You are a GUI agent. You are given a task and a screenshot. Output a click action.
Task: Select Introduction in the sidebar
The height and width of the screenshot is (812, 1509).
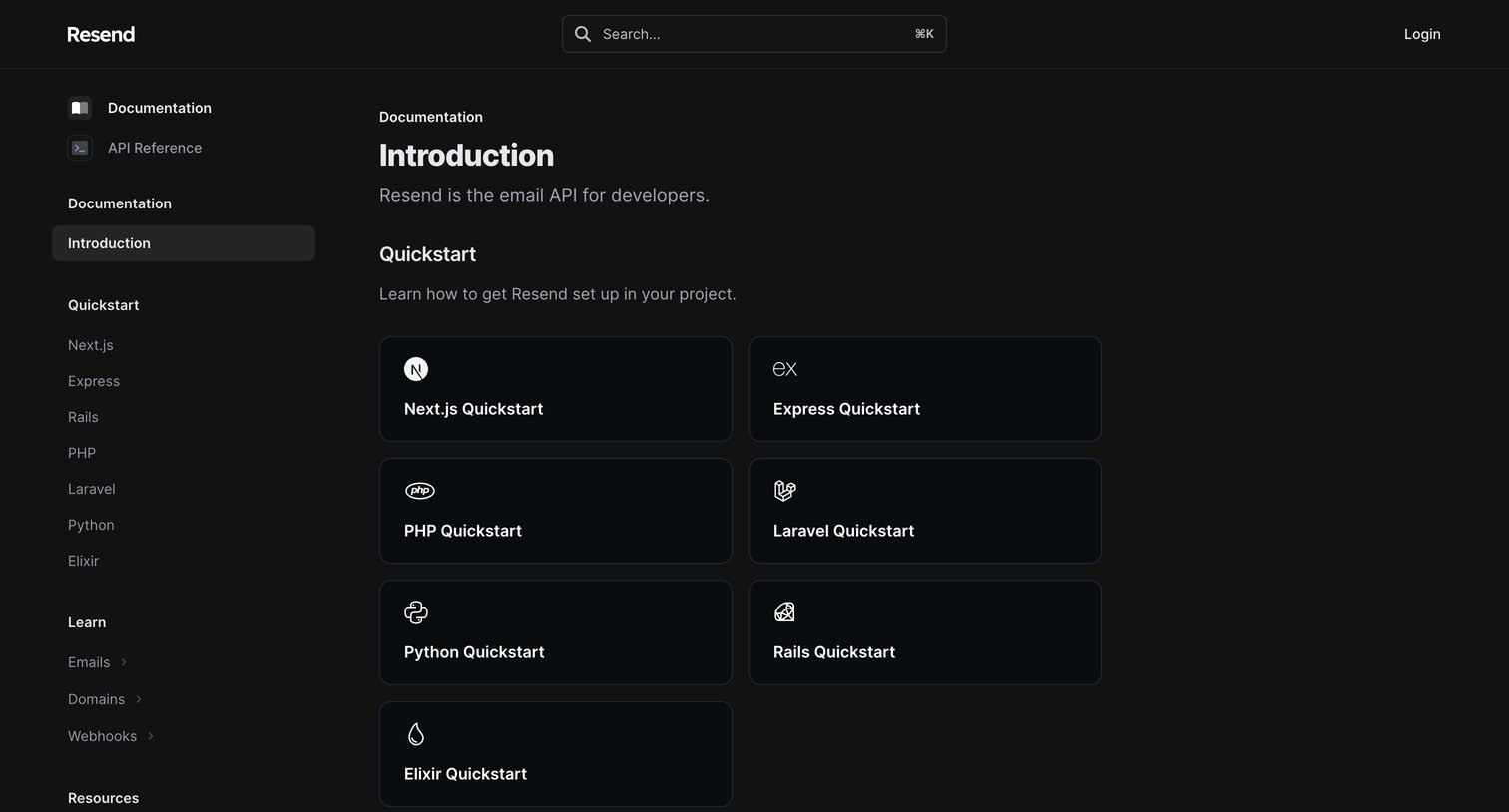coord(184,243)
